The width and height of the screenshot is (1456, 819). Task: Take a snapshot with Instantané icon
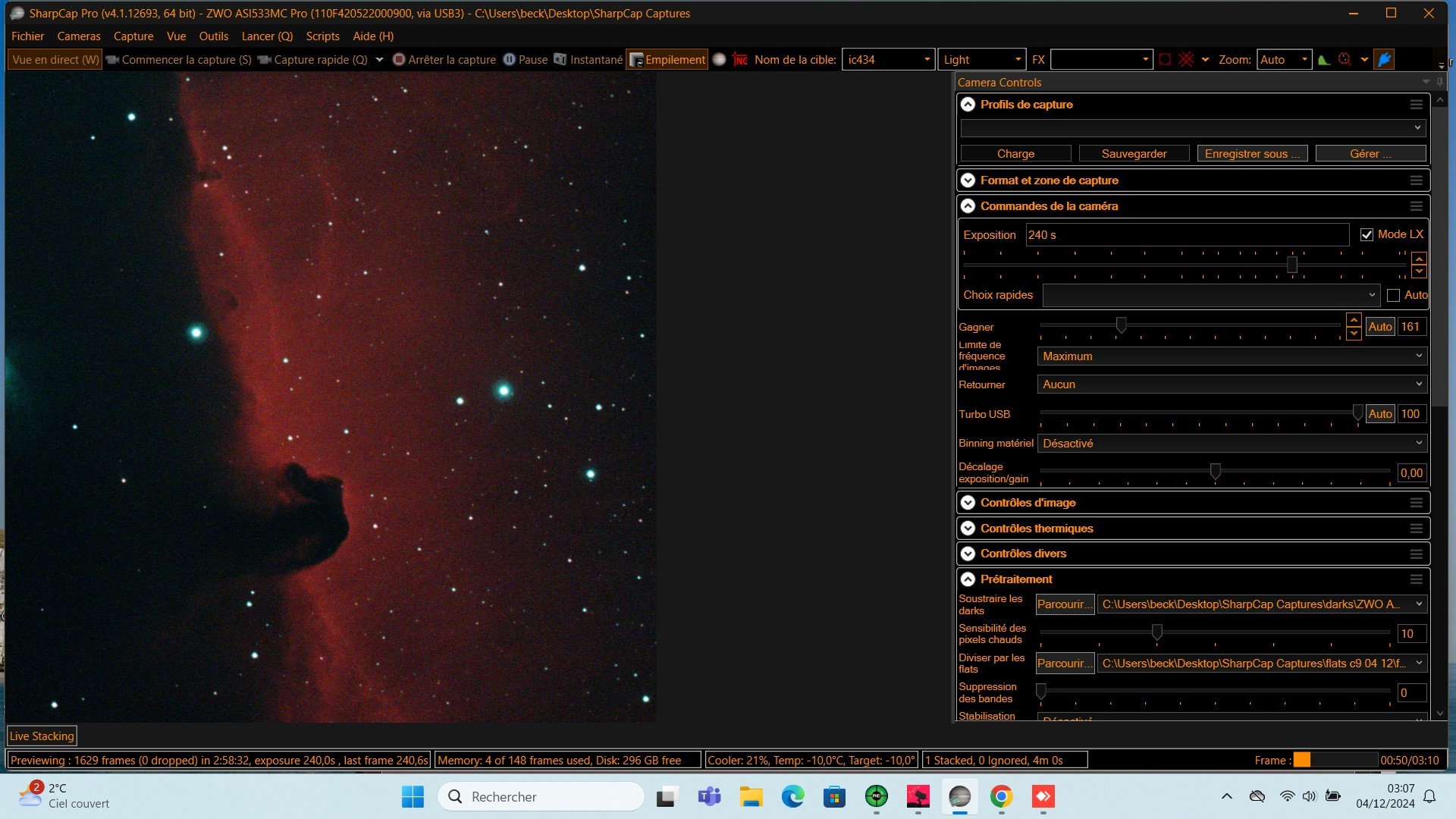click(560, 60)
